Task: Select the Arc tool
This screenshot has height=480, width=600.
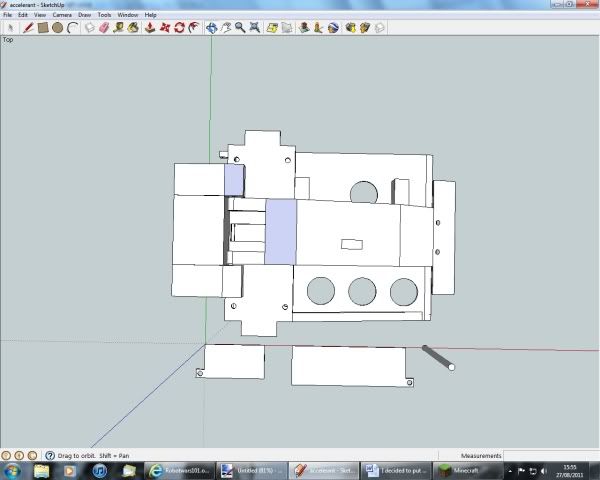Action: pos(72,28)
